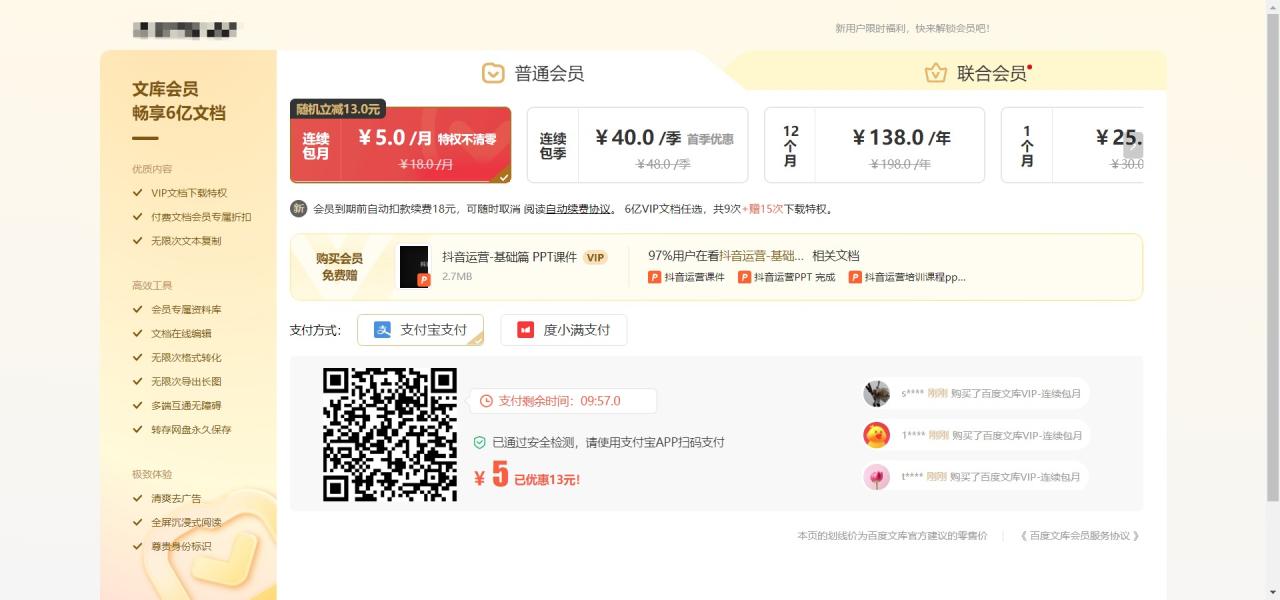Click the duck avatar of buyer 1****
1280x600 pixels.
[877, 435]
